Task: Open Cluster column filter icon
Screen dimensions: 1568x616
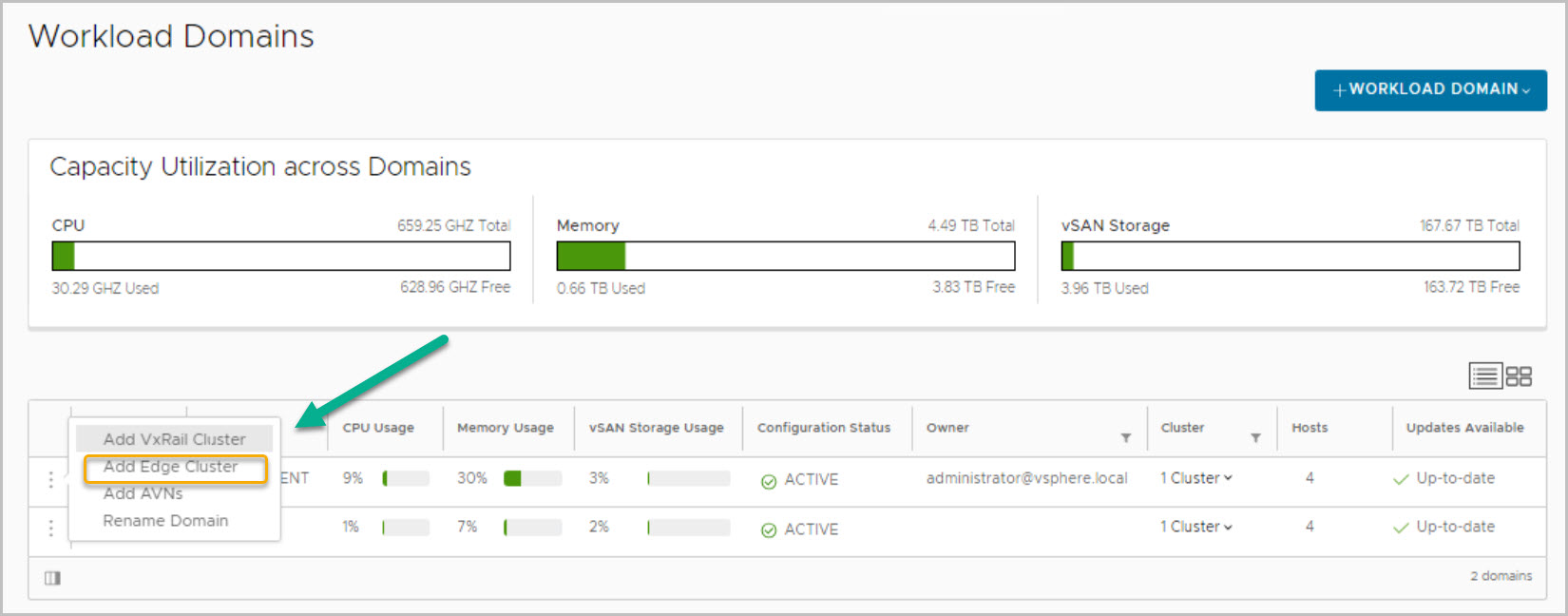Action: click(1255, 438)
